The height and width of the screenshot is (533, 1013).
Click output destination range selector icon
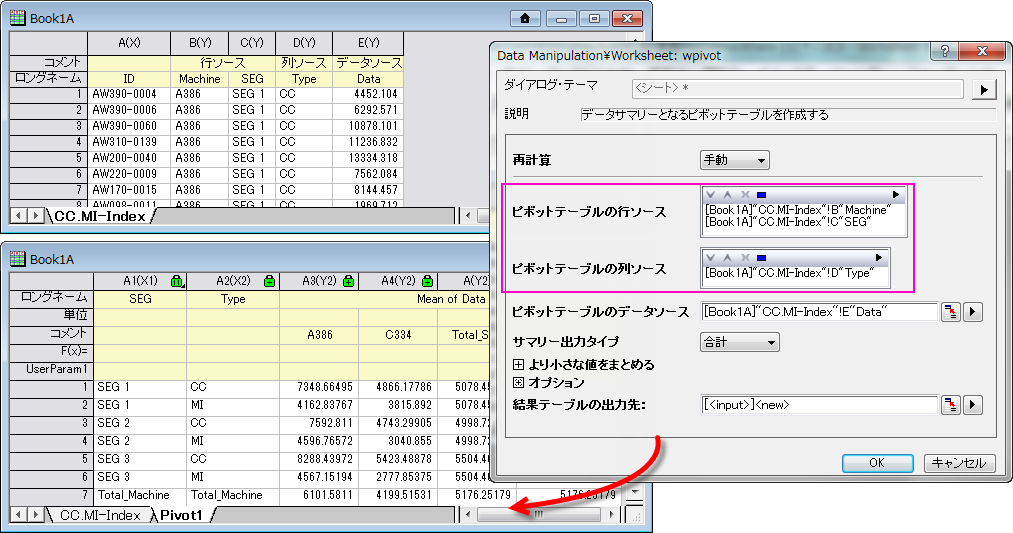pos(950,405)
